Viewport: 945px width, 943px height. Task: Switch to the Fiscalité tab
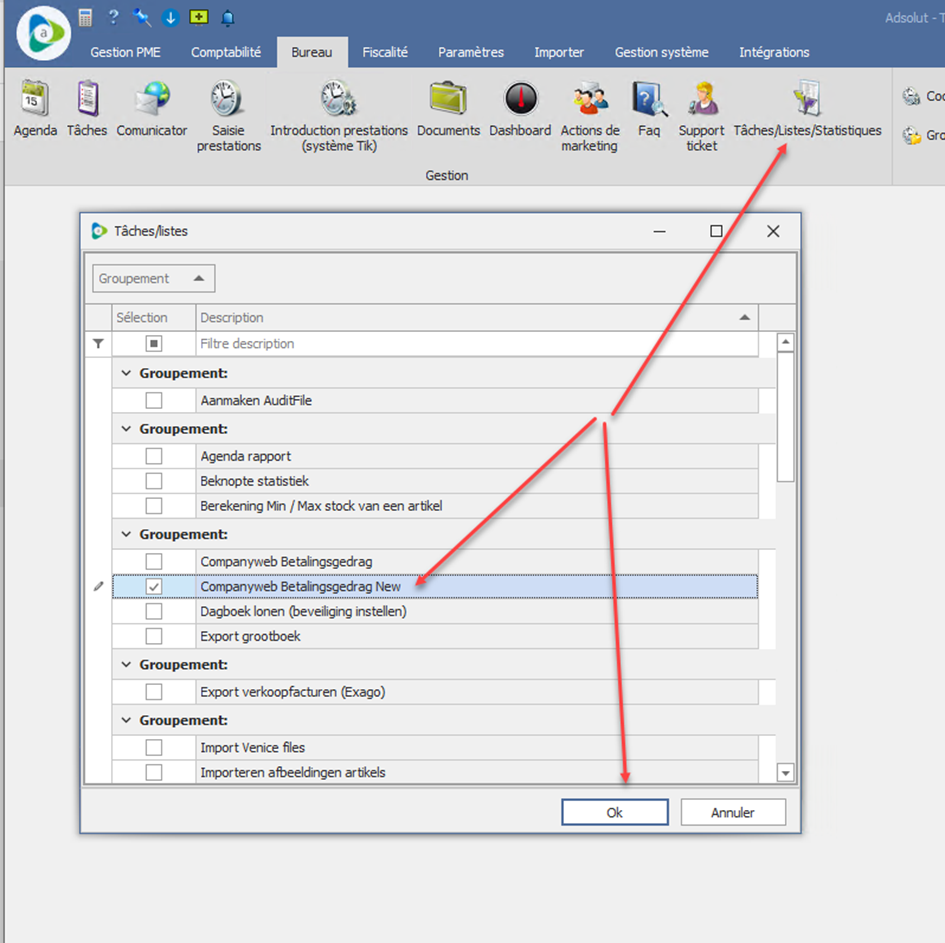coord(385,52)
